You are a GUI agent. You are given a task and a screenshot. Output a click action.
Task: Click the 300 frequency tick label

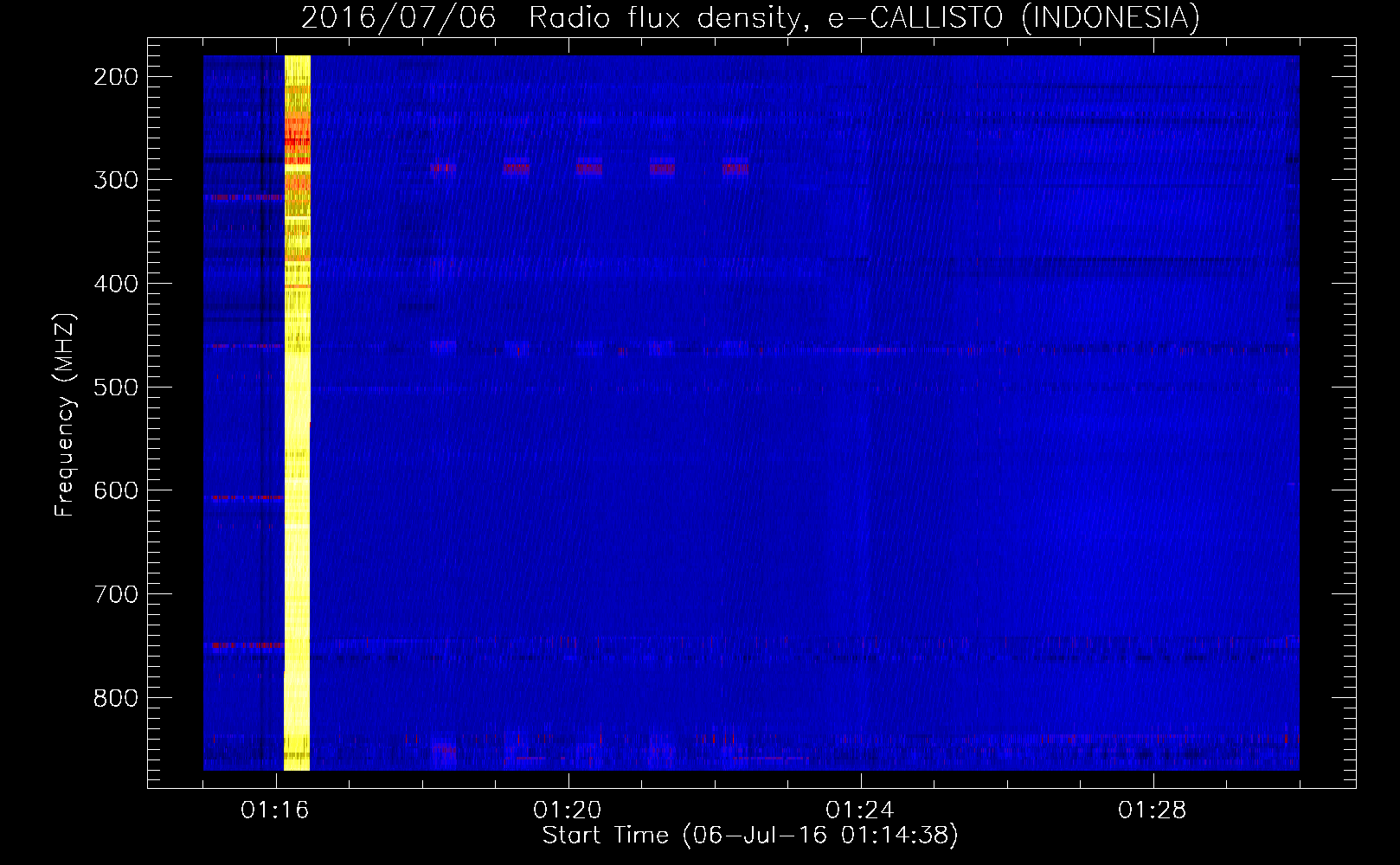point(116,180)
